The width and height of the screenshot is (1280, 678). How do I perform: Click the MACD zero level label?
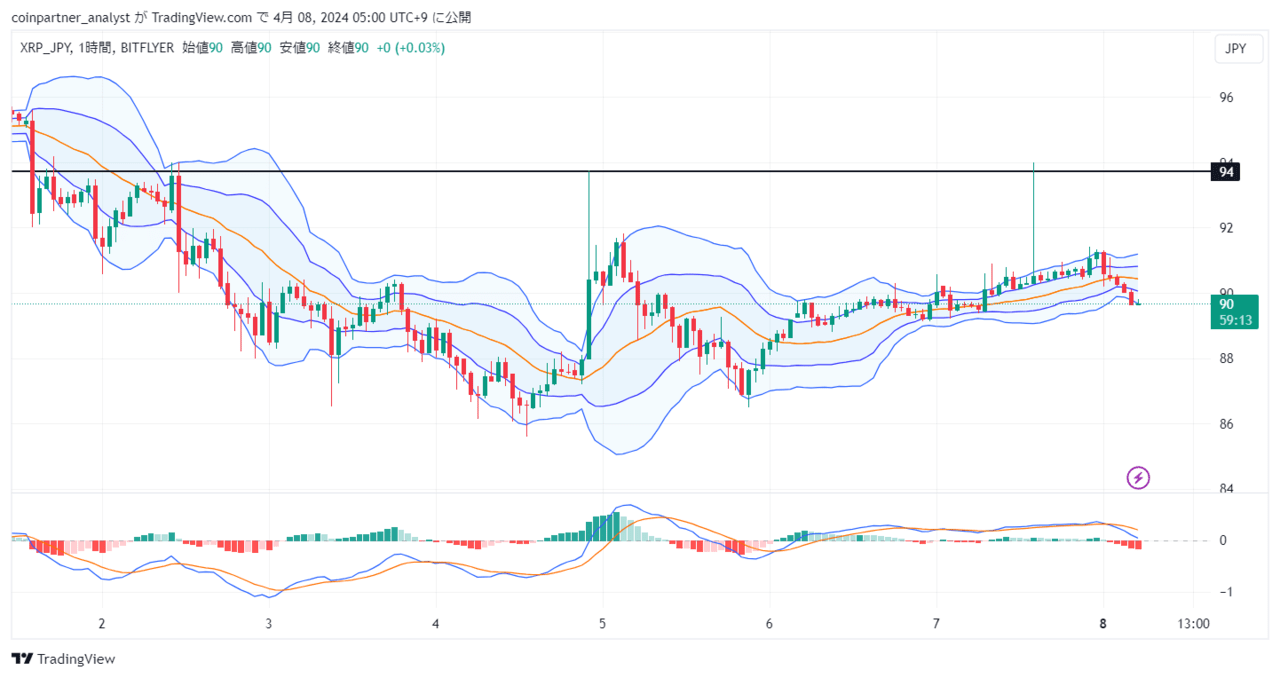click(1222, 540)
